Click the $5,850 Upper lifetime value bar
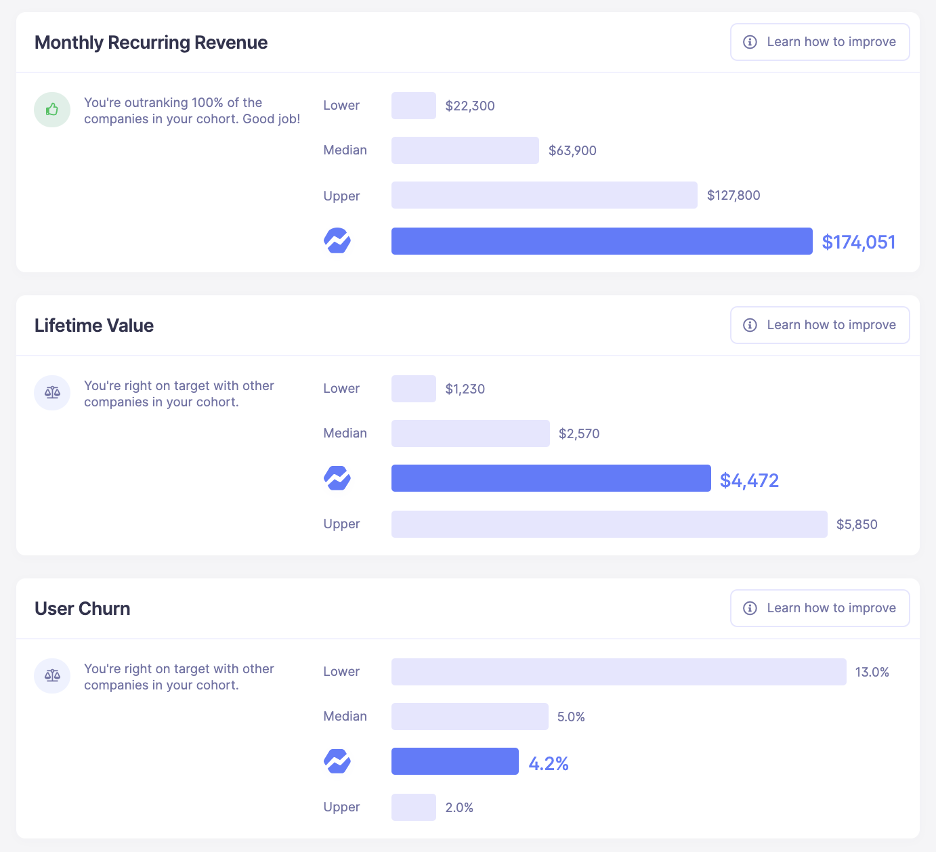This screenshot has width=936, height=852. (x=609, y=524)
